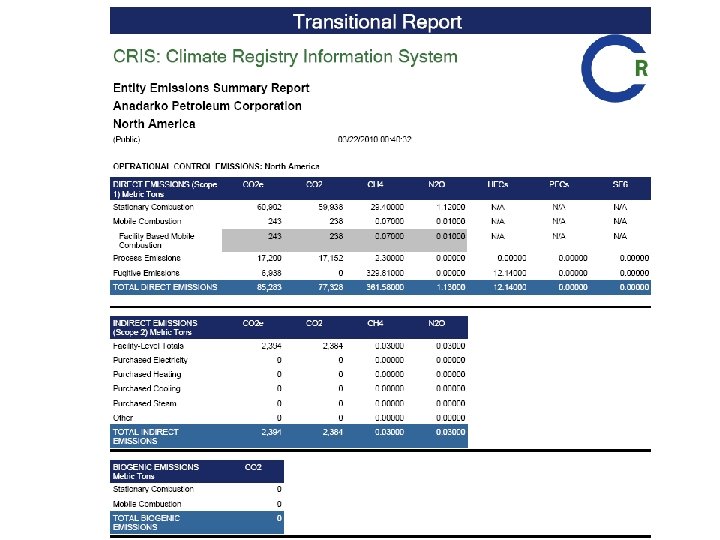The height and width of the screenshot is (540, 720).
Task: Click HFCs value 12.14000 in Fugitive Emissions row
Action: [509, 273]
